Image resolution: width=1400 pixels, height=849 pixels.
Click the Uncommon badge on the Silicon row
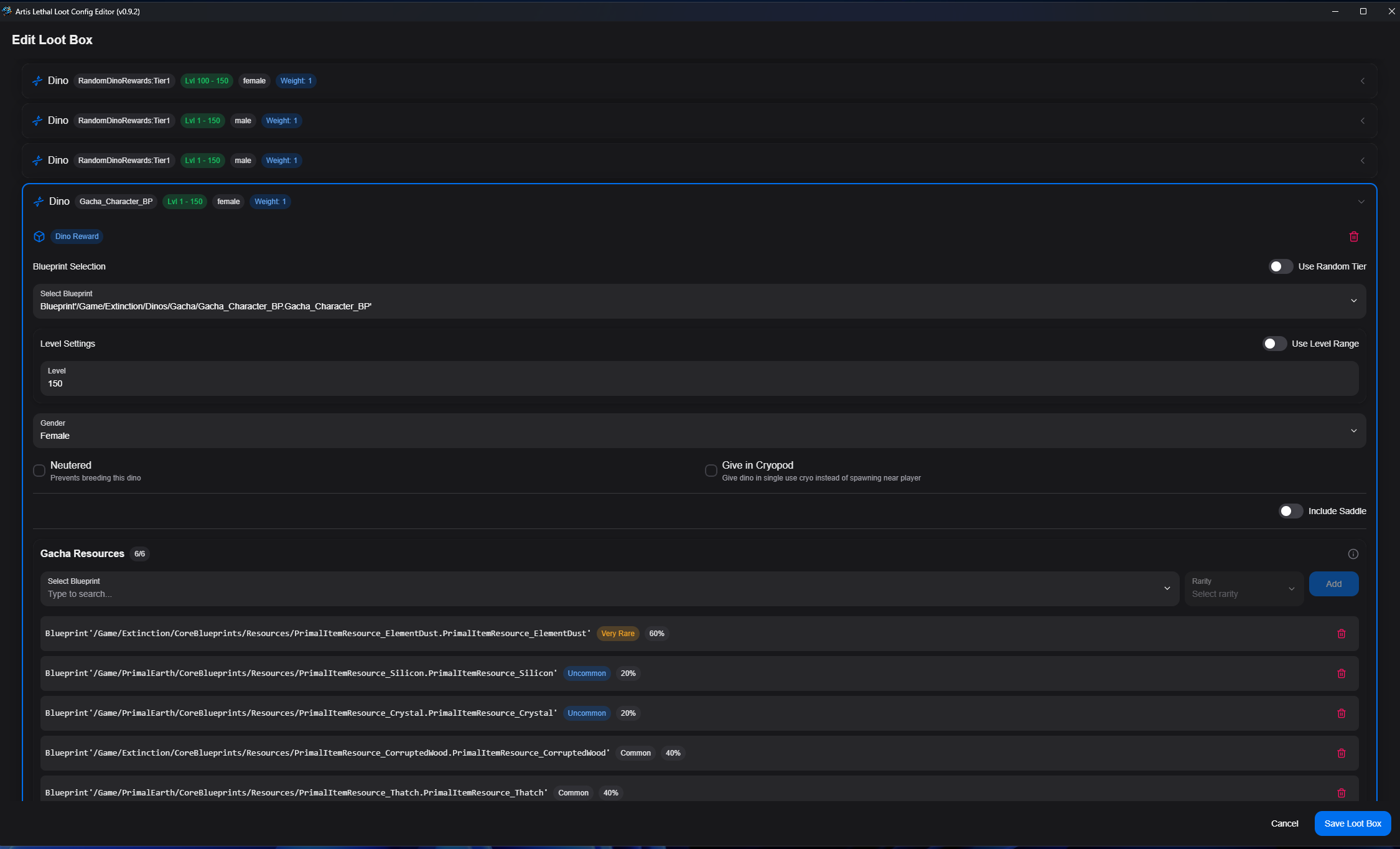(x=587, y=673)
